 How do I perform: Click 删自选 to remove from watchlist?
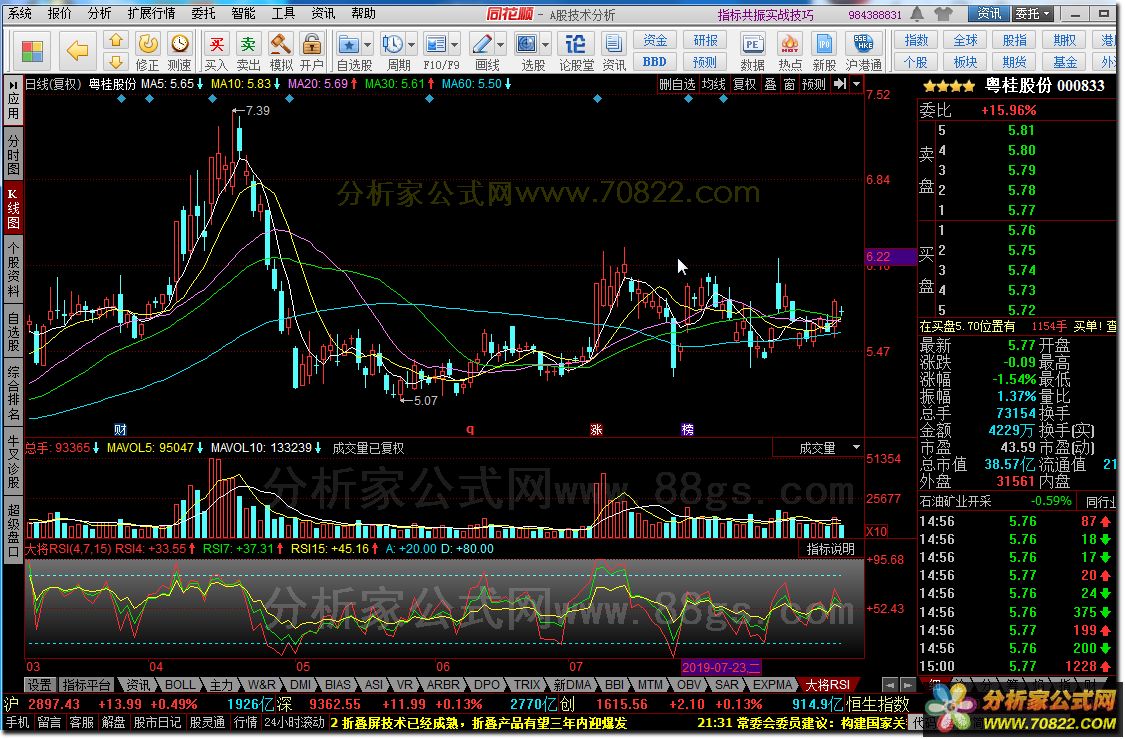click(x=677, y=84)
